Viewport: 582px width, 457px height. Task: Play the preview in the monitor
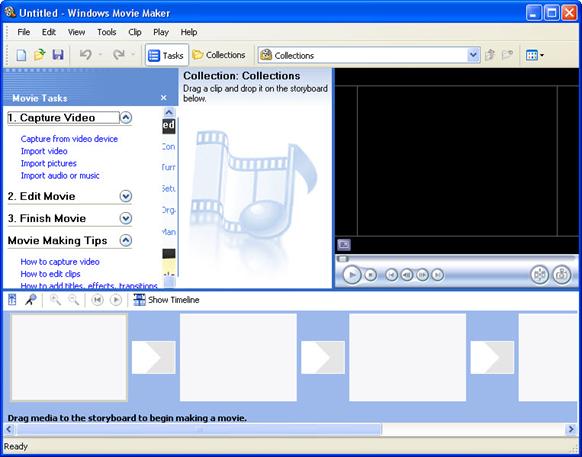[x=352, y=275]
